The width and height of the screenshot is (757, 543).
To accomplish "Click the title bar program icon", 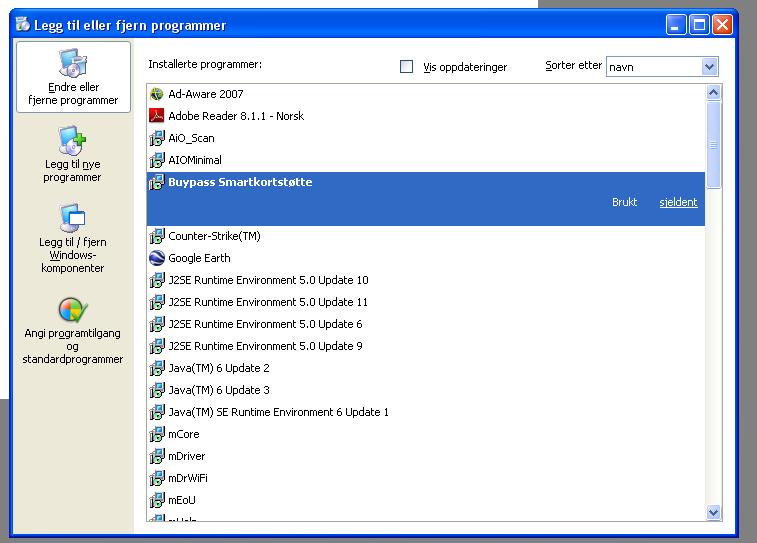I will [22, 24].
